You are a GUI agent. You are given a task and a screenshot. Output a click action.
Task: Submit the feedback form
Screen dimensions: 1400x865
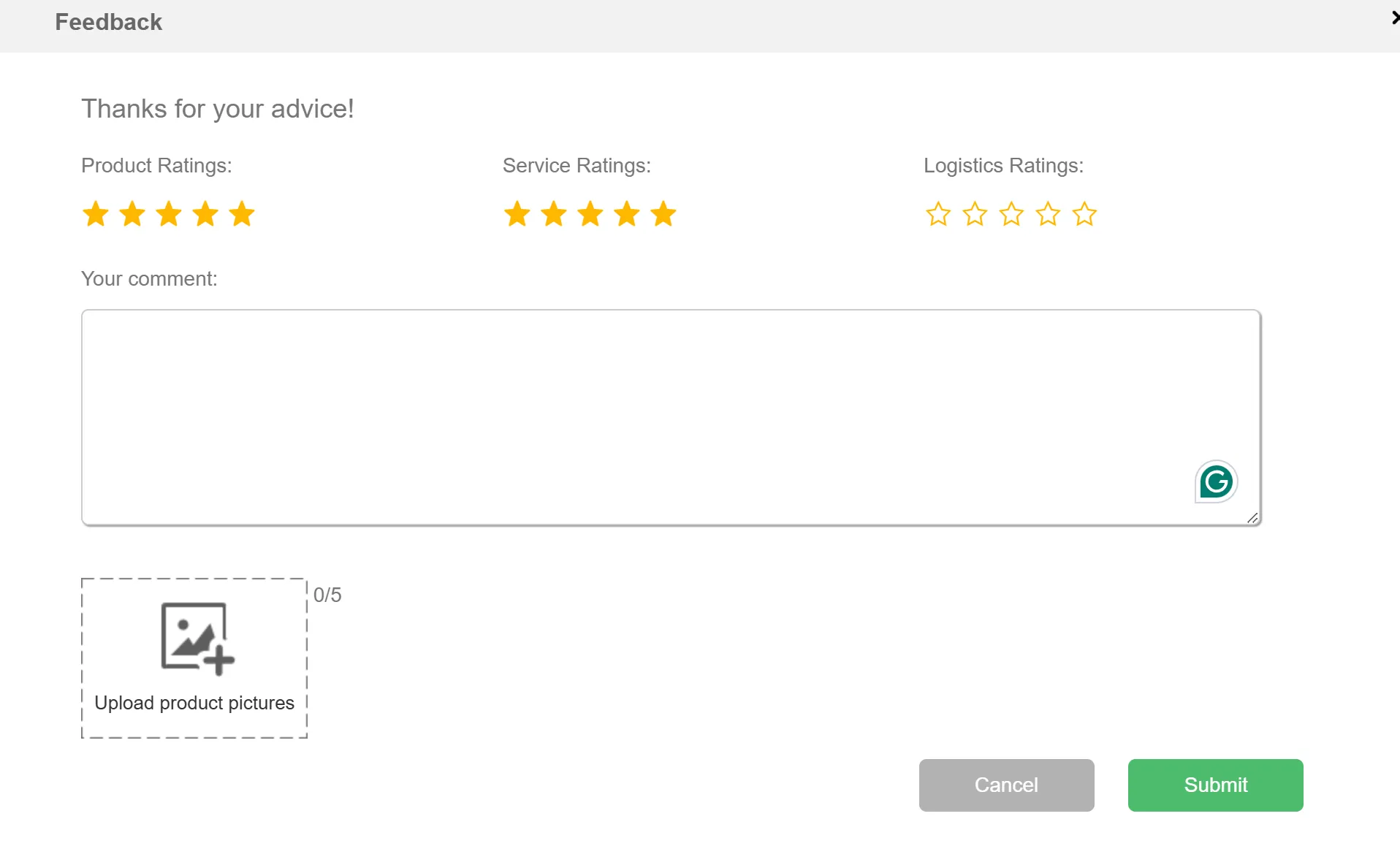[x=1215, y=785]
